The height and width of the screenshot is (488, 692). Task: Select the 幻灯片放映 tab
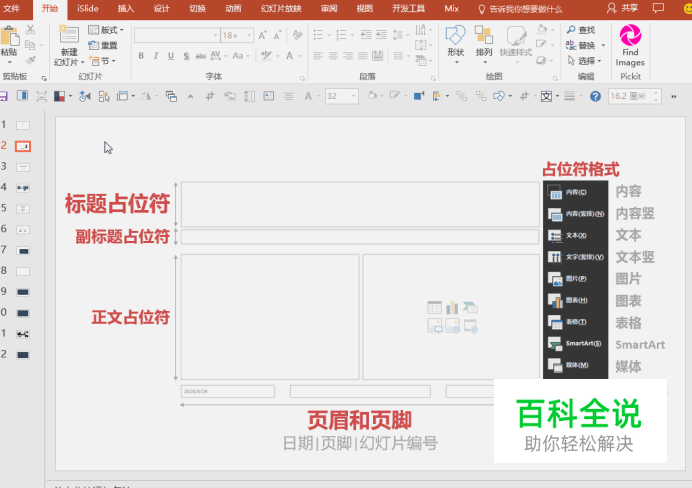coord(281,8)
